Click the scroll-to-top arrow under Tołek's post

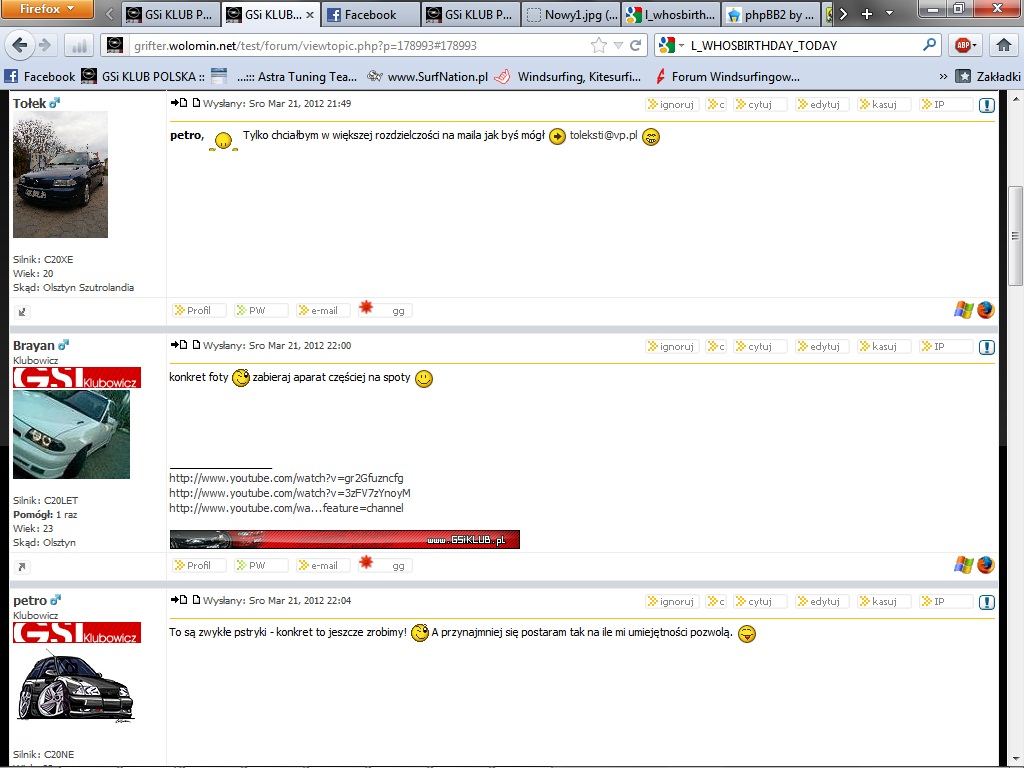click(x=22, y=312)
